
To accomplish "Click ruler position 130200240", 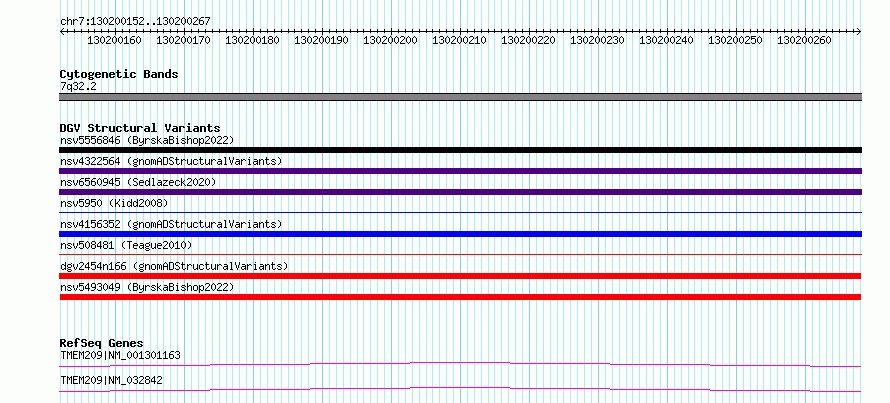I will click(666, 40).
